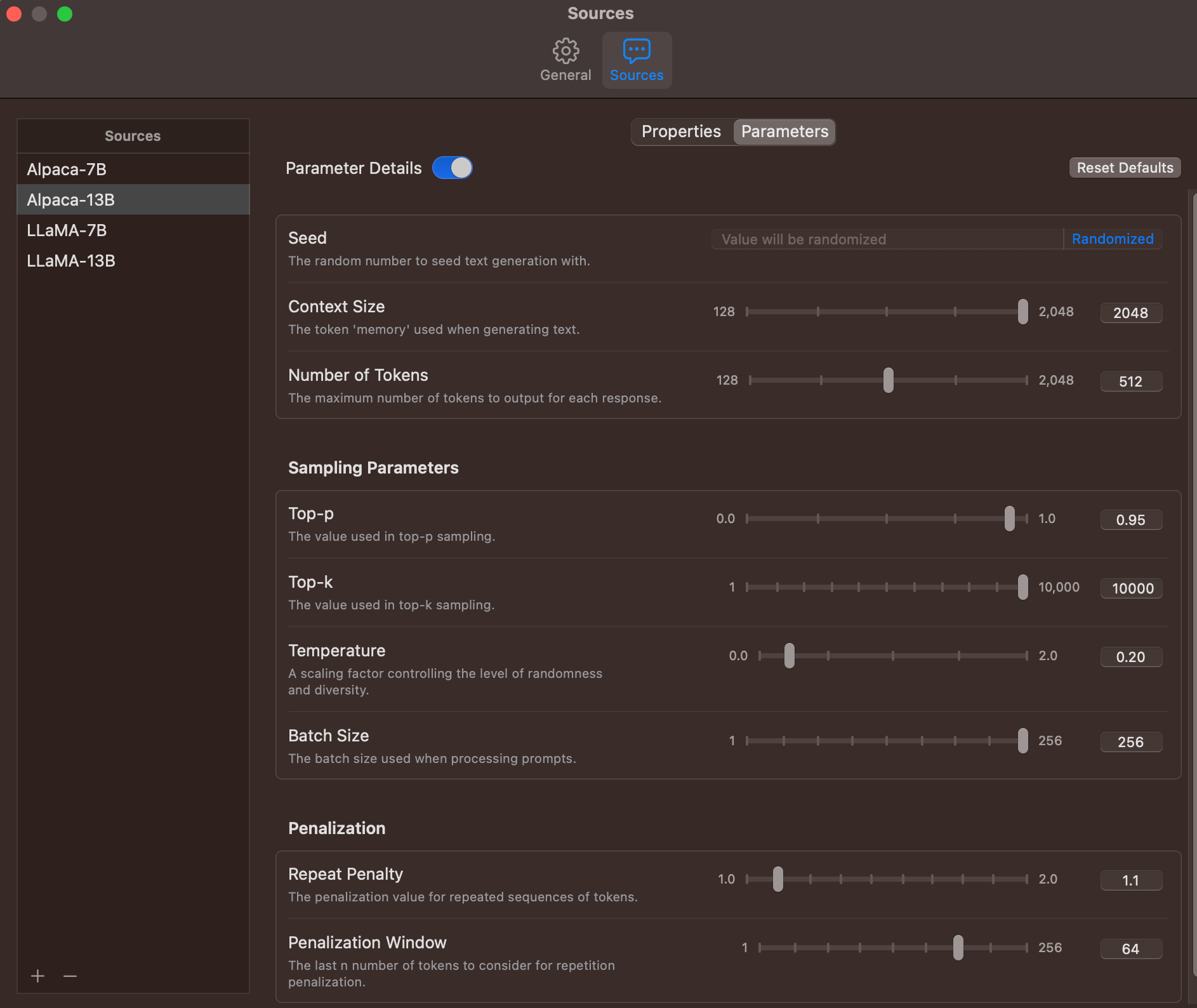Edit the Top-k value field 10000

(1131, 588)
